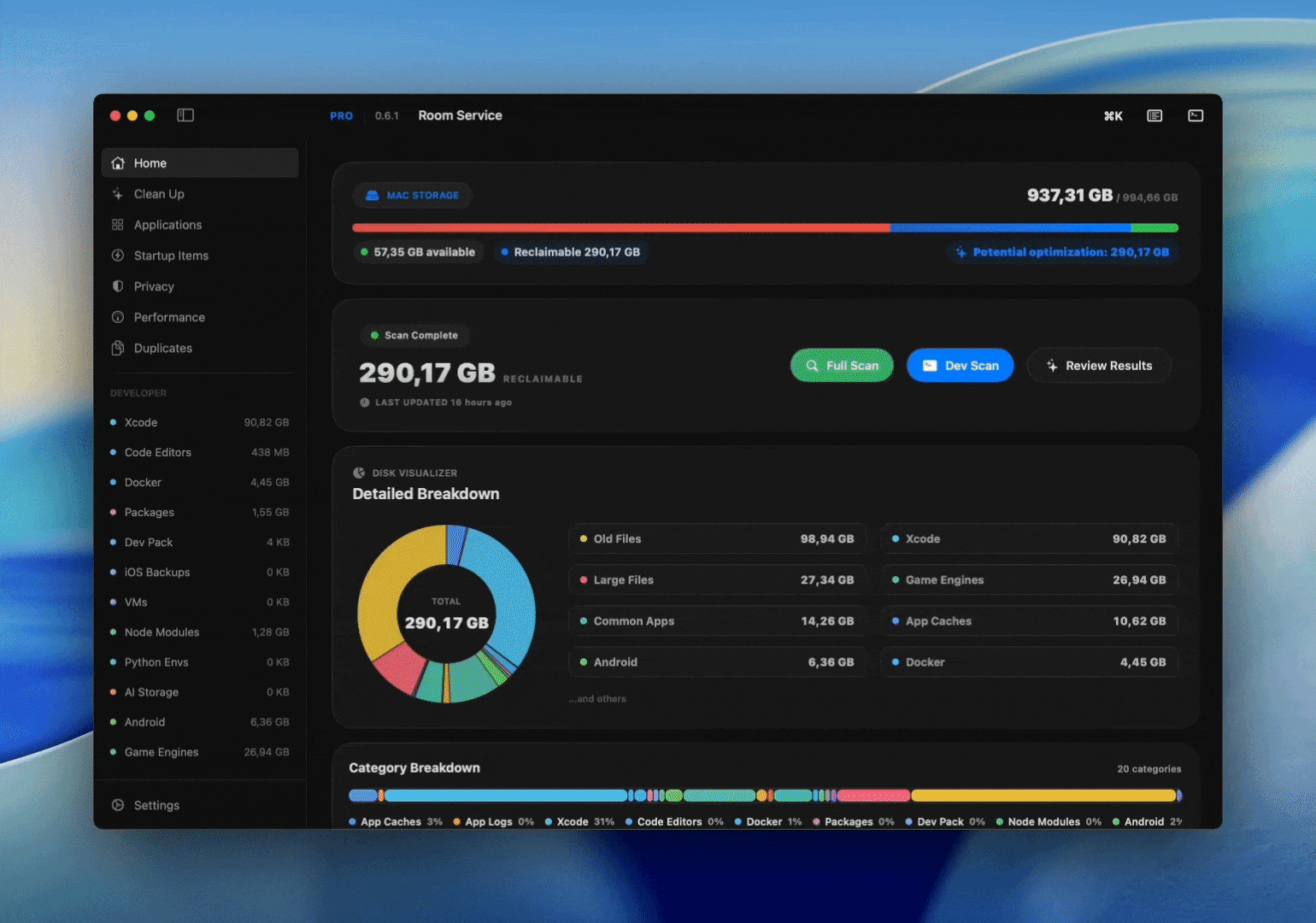Screen dimensions: 1316x923
Task: Click Old Files 98,94 GB row
Action: 717,539
